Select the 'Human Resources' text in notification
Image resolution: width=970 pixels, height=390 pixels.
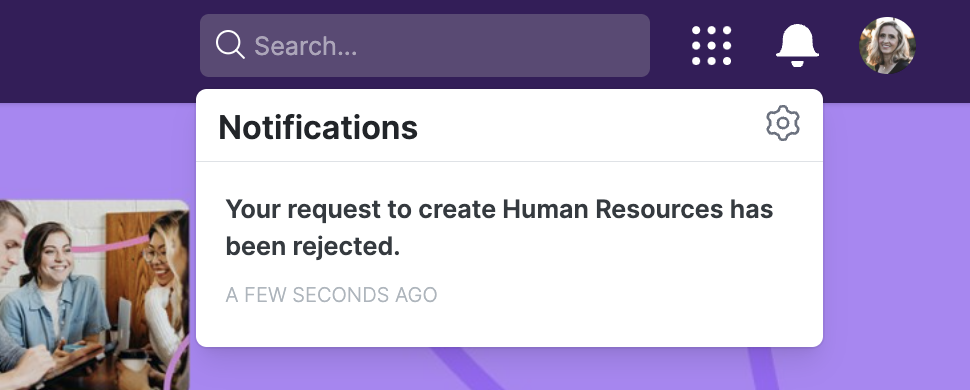(607, 209)
